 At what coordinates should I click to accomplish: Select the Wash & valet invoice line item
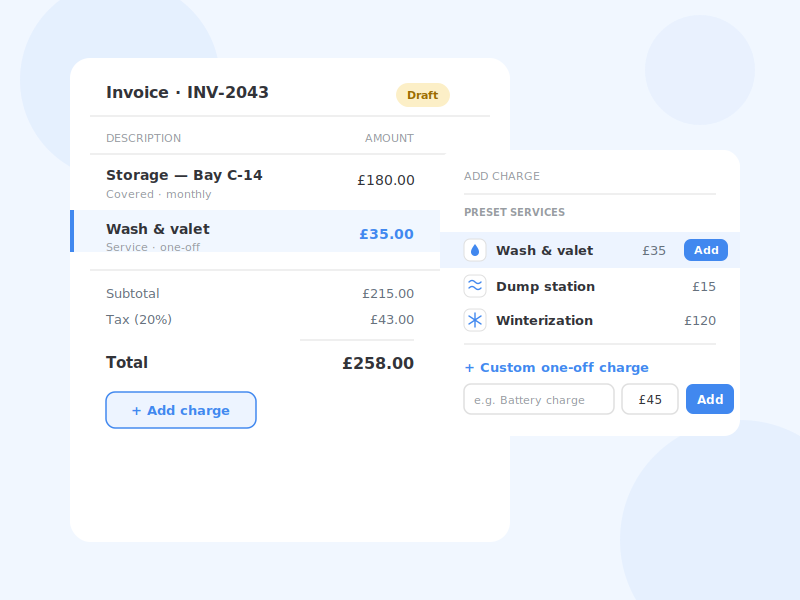click(255, 231)
